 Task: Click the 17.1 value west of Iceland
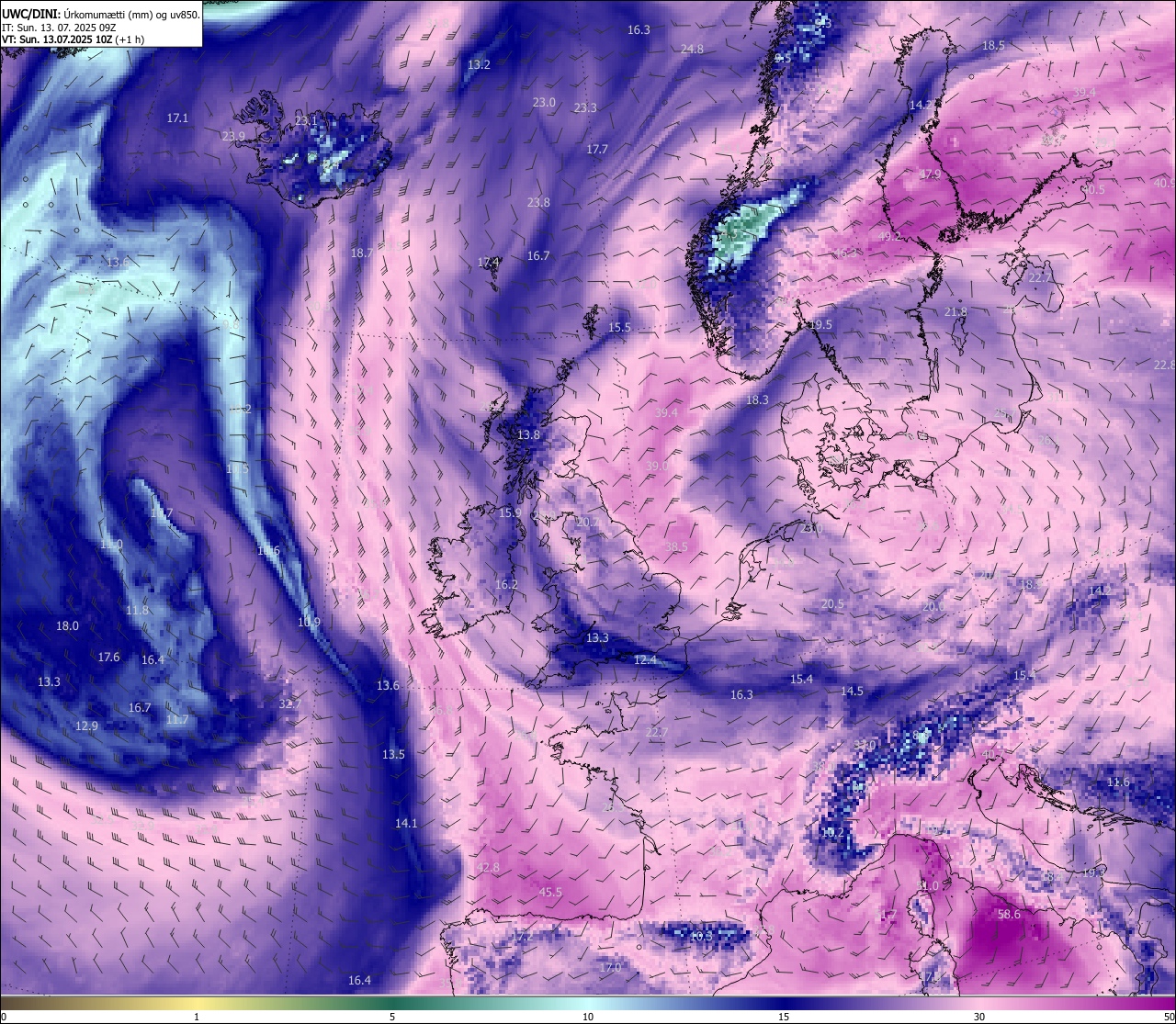(x=177, y=118)
